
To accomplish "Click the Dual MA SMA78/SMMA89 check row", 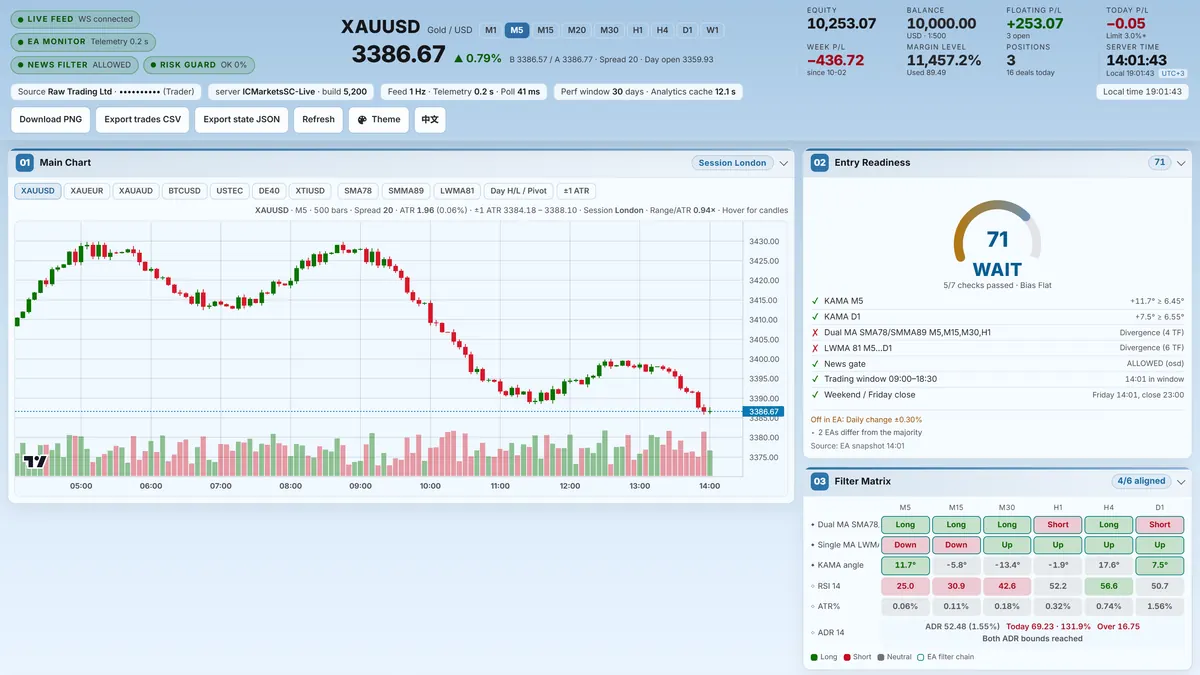I will tap(997, 332).
